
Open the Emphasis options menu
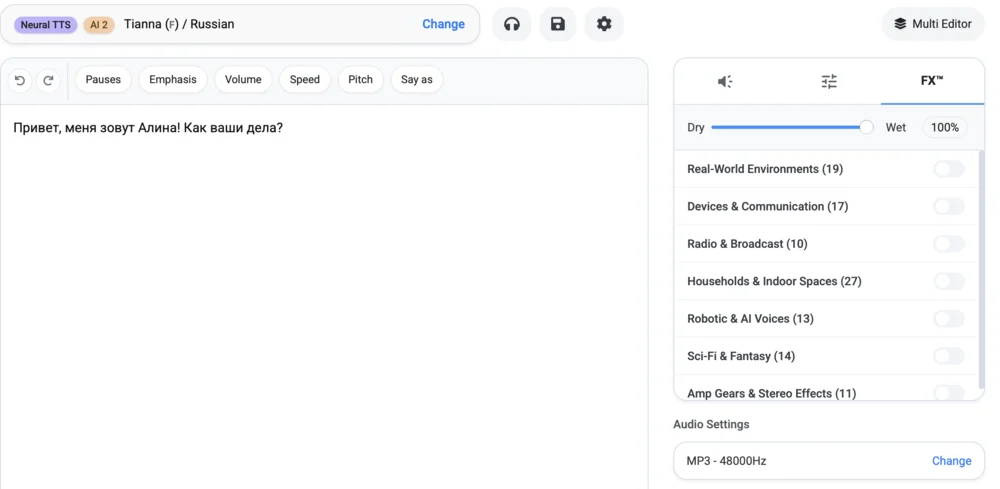[173, 80]
